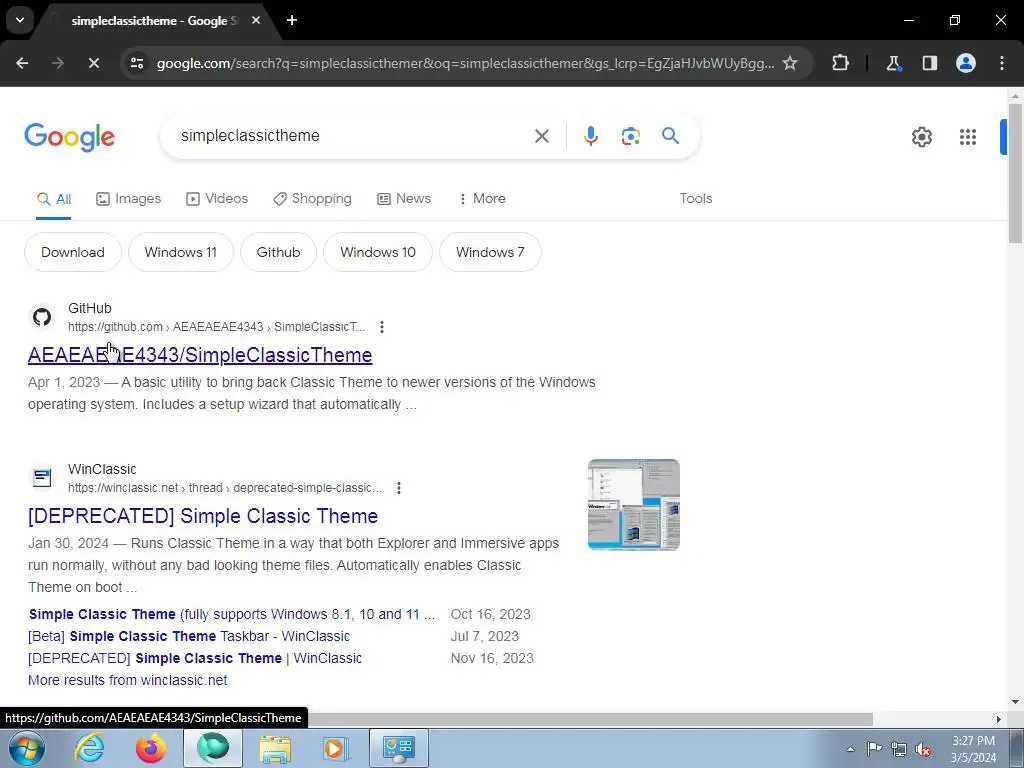1024x768 pixels.
Task: Go back using the browser back arrow
Action: point(22,63)
